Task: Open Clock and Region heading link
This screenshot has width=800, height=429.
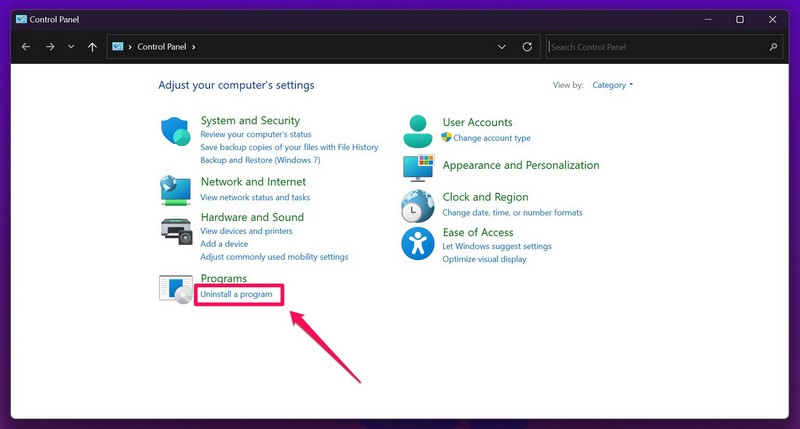Action: (485, 197)
